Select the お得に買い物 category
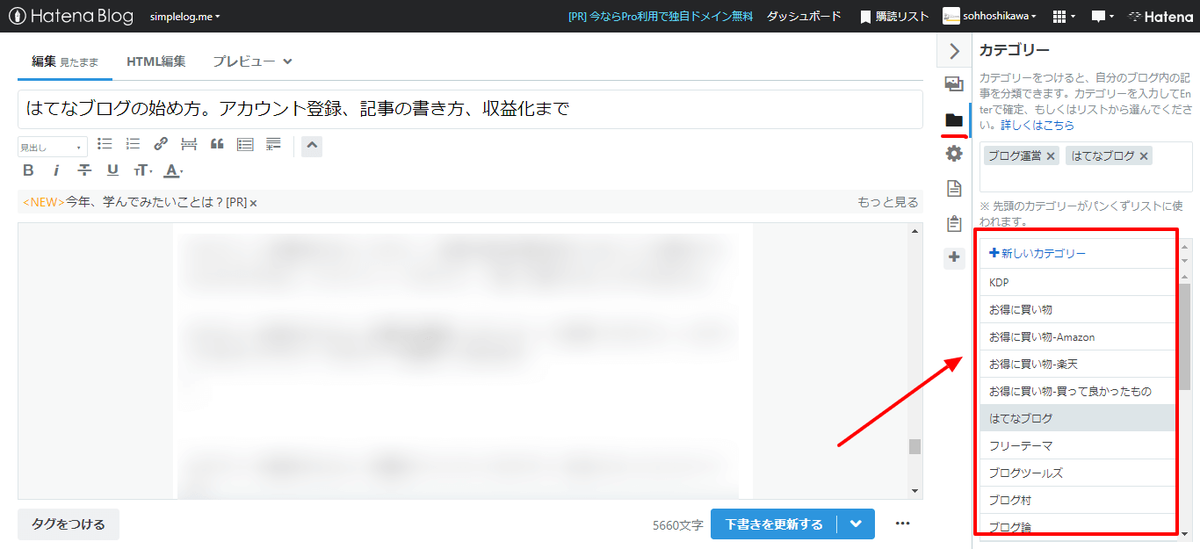Screen dimensions: 1200x549 pyautogui.click(x=1076, y=310)
